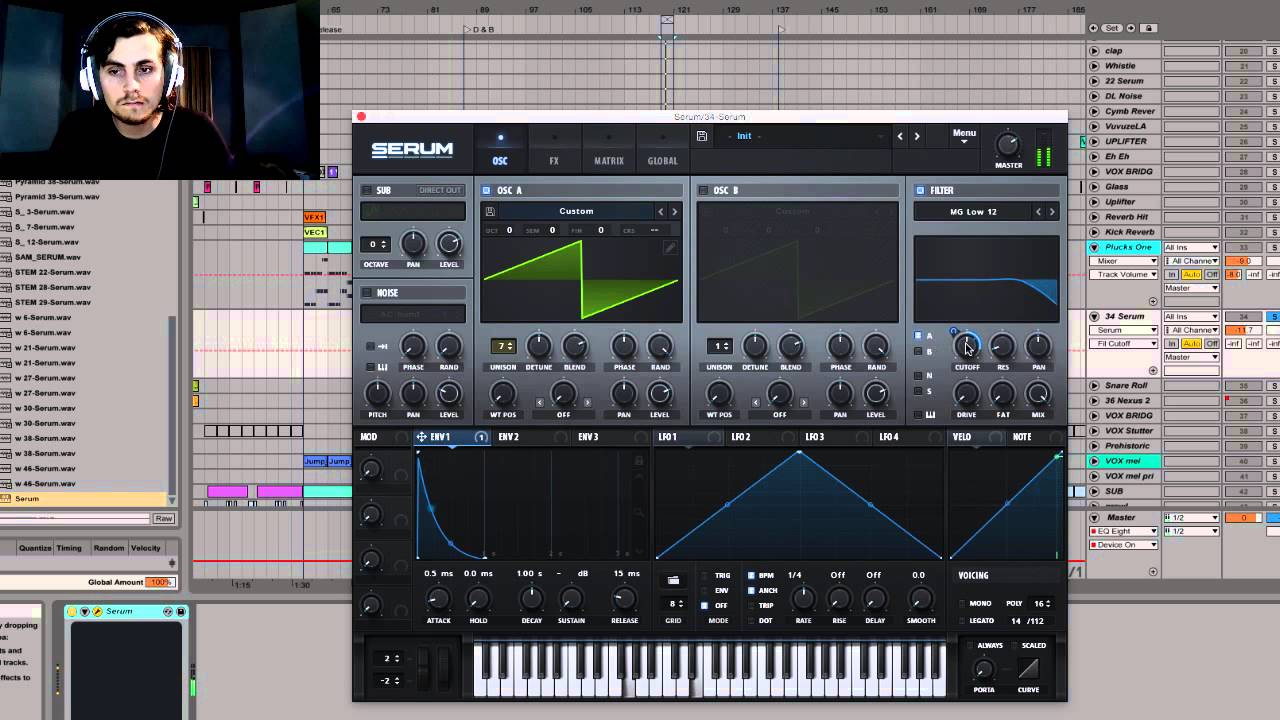Click the preset save disk icon
The image size is (1280, 720).
(702, 136)
